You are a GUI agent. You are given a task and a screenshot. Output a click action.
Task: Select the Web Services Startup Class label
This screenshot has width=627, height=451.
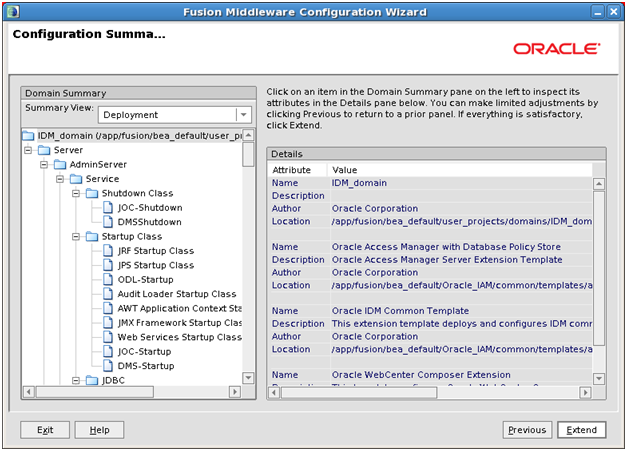click(180, 337)
